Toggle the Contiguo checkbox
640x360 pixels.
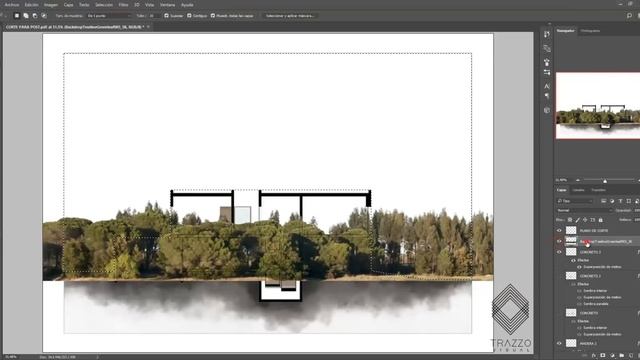(189, 16)
